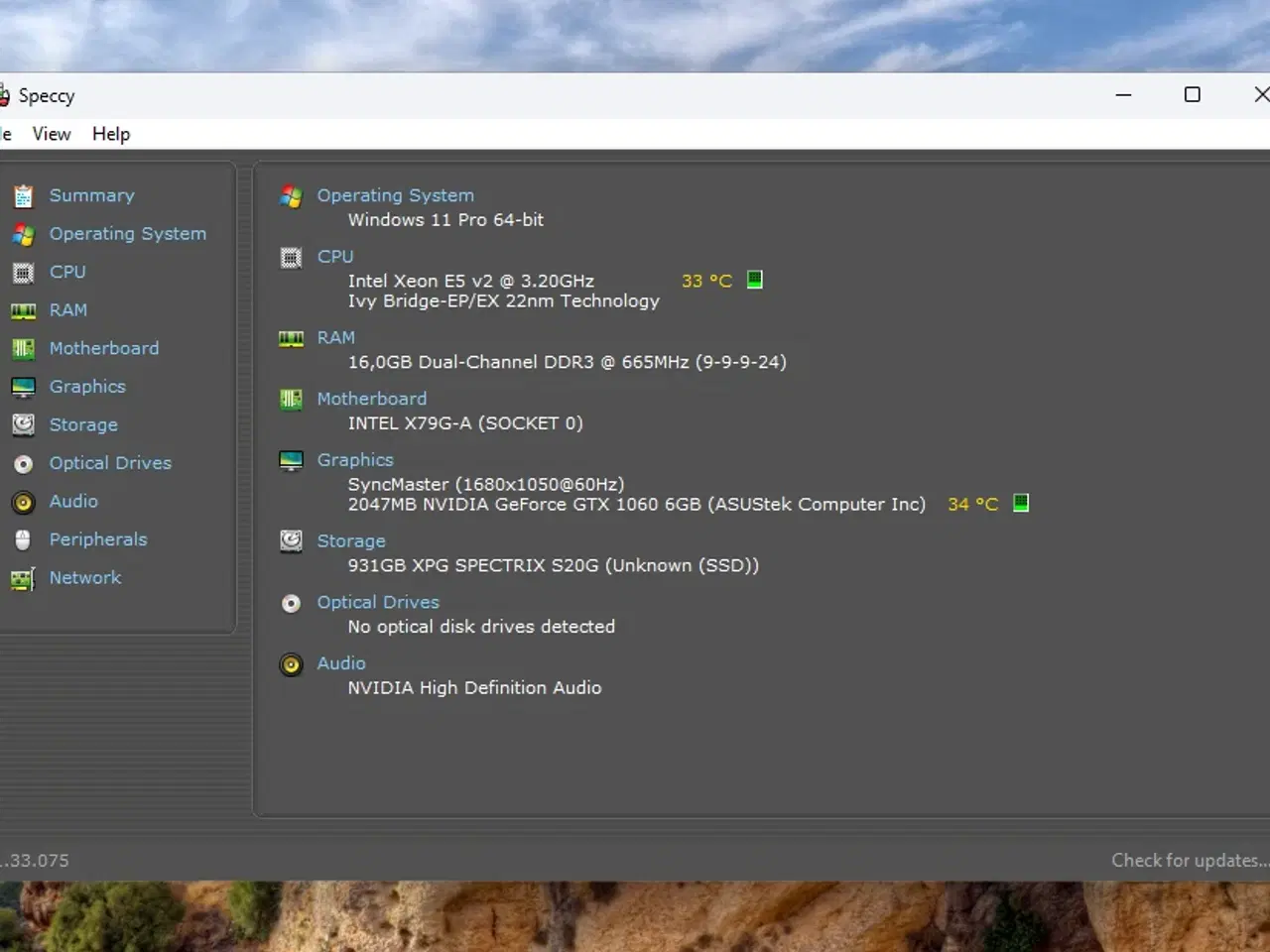Click NVIDIA High Definition Audio text
Image resolution: width=1270 pixels, height=952 pixels.
[474, 688]
